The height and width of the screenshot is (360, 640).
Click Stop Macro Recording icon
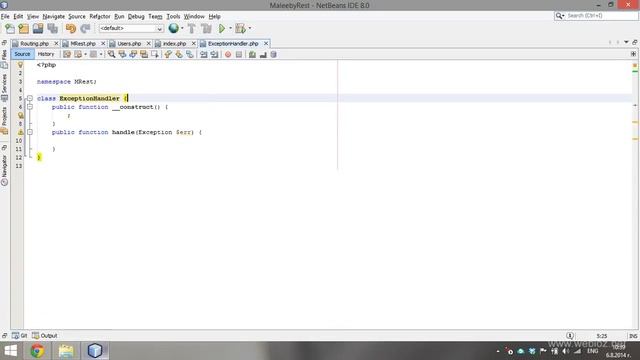[x=239, y=54]
